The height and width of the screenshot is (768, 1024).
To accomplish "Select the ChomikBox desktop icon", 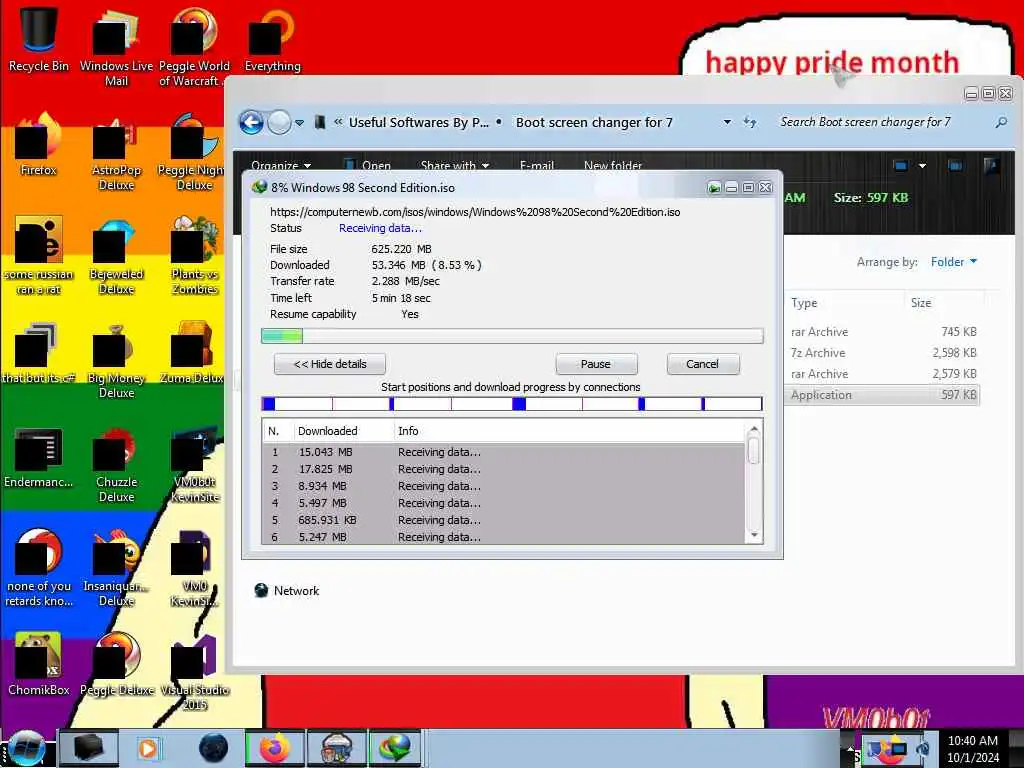I will pos(39,664).
